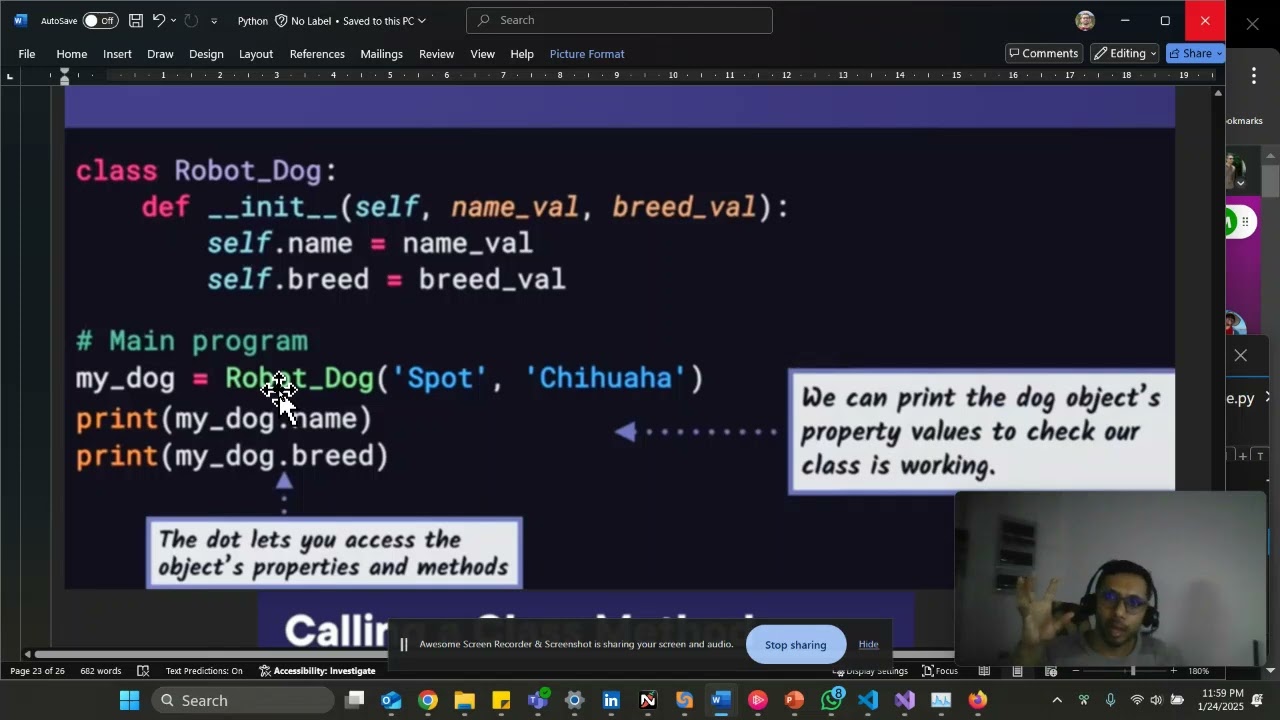Click the user account profile picture

[x=1085, y=20]
